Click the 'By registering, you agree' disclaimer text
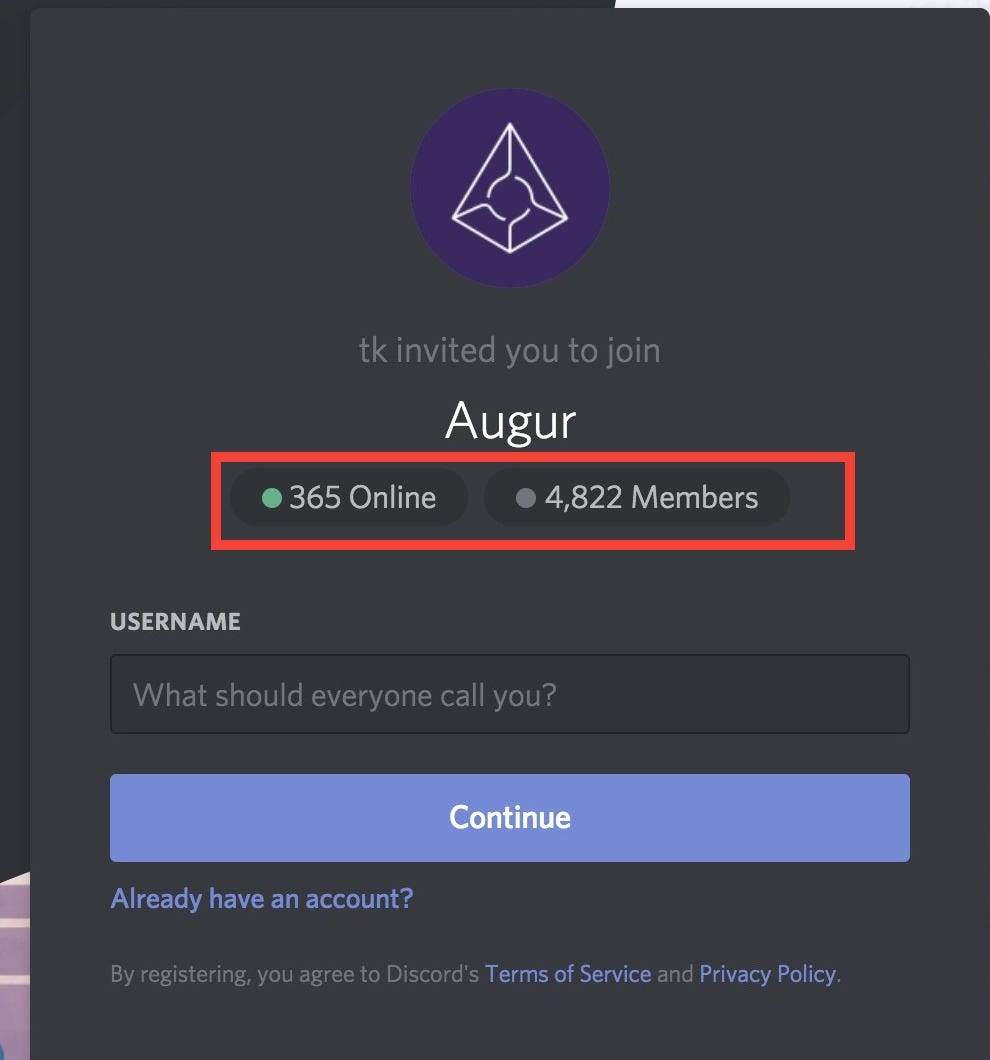Viewport: 990px width, 1060px height. tap(295, 973)
